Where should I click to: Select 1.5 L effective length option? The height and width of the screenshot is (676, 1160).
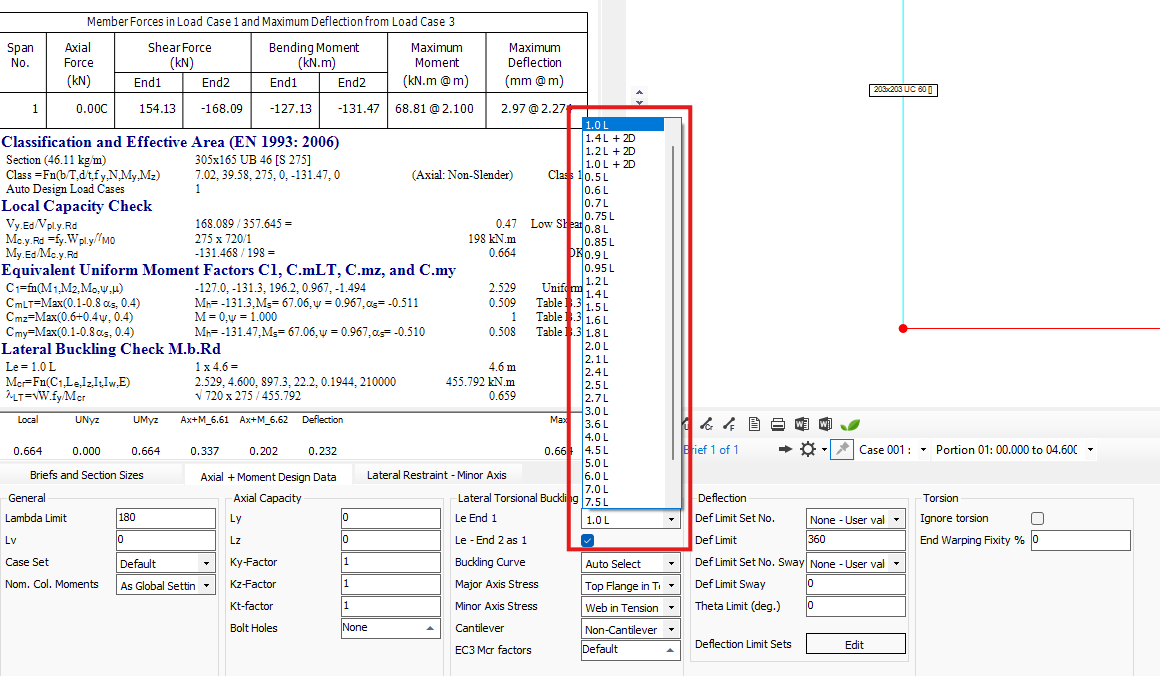pyautogui.click(x=623, y=307)
